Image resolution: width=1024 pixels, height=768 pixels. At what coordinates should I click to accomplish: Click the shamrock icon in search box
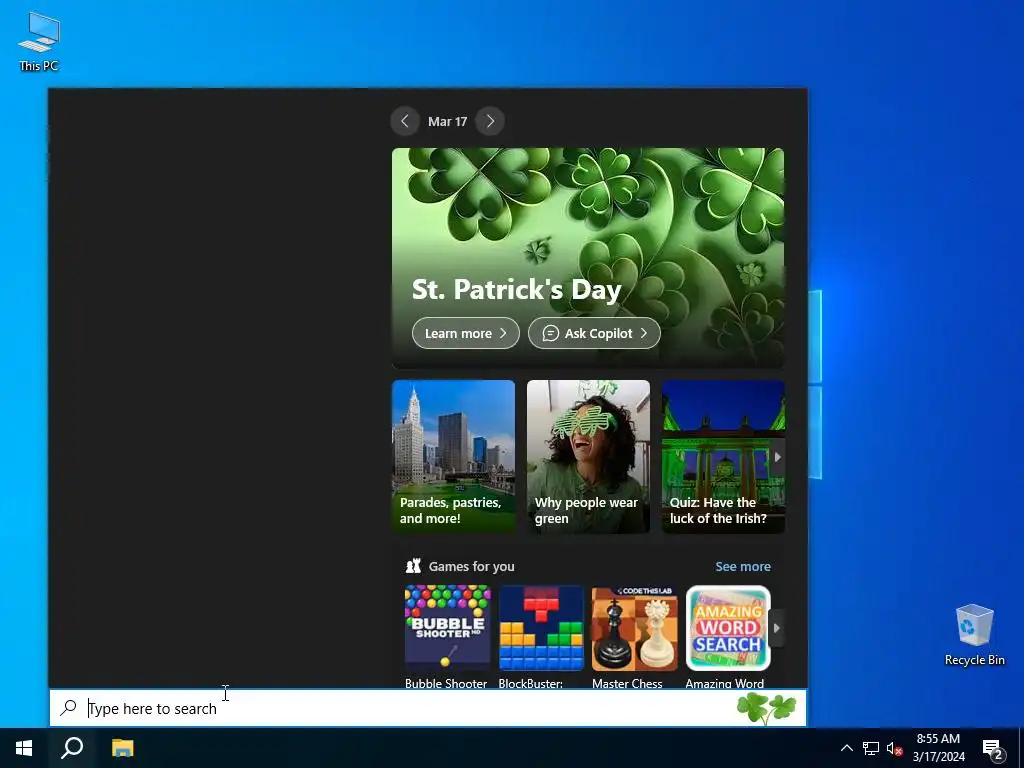click(x=767, y=709)
